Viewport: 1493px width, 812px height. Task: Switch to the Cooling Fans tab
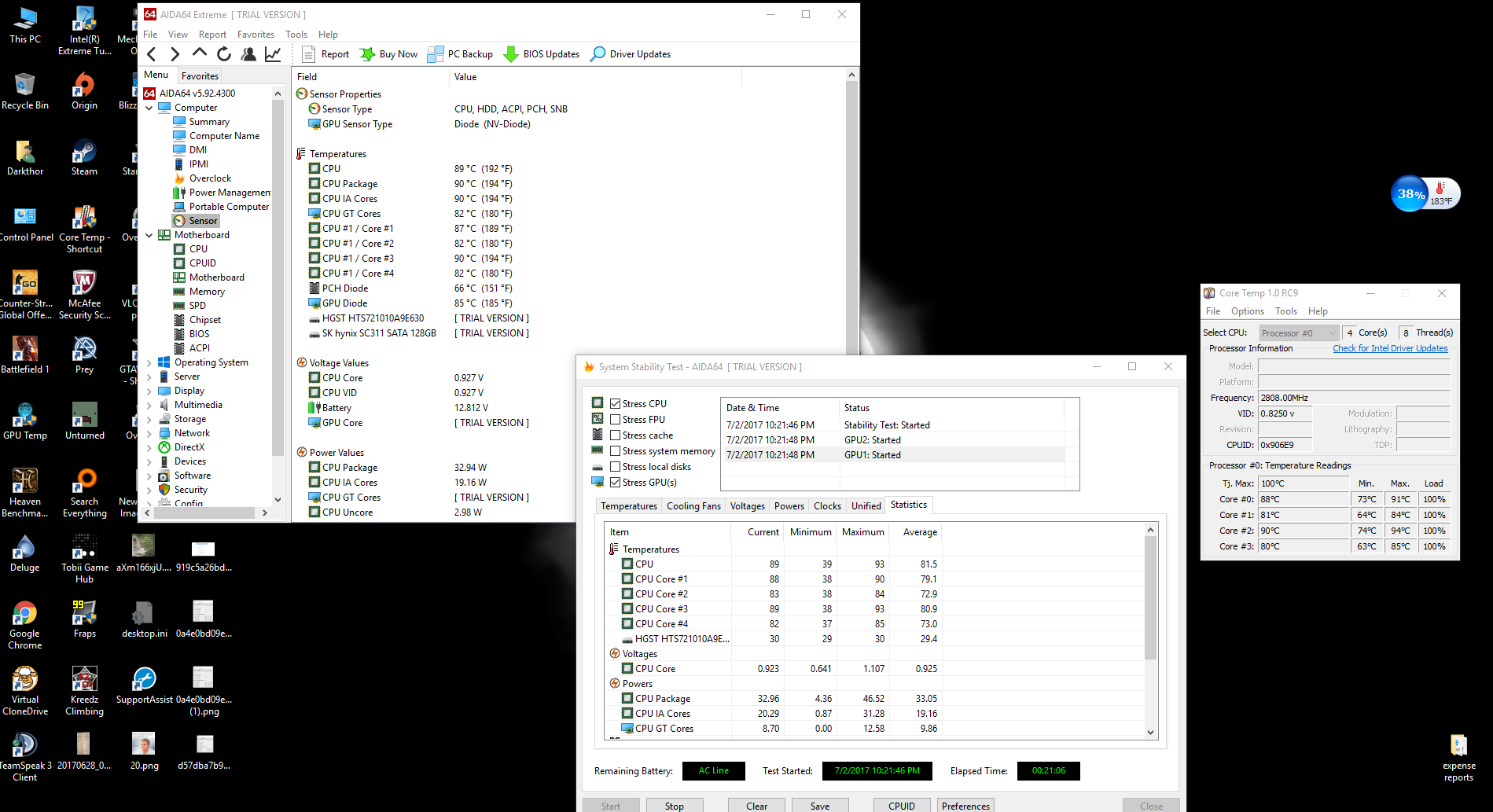click(x=693, y=506)
